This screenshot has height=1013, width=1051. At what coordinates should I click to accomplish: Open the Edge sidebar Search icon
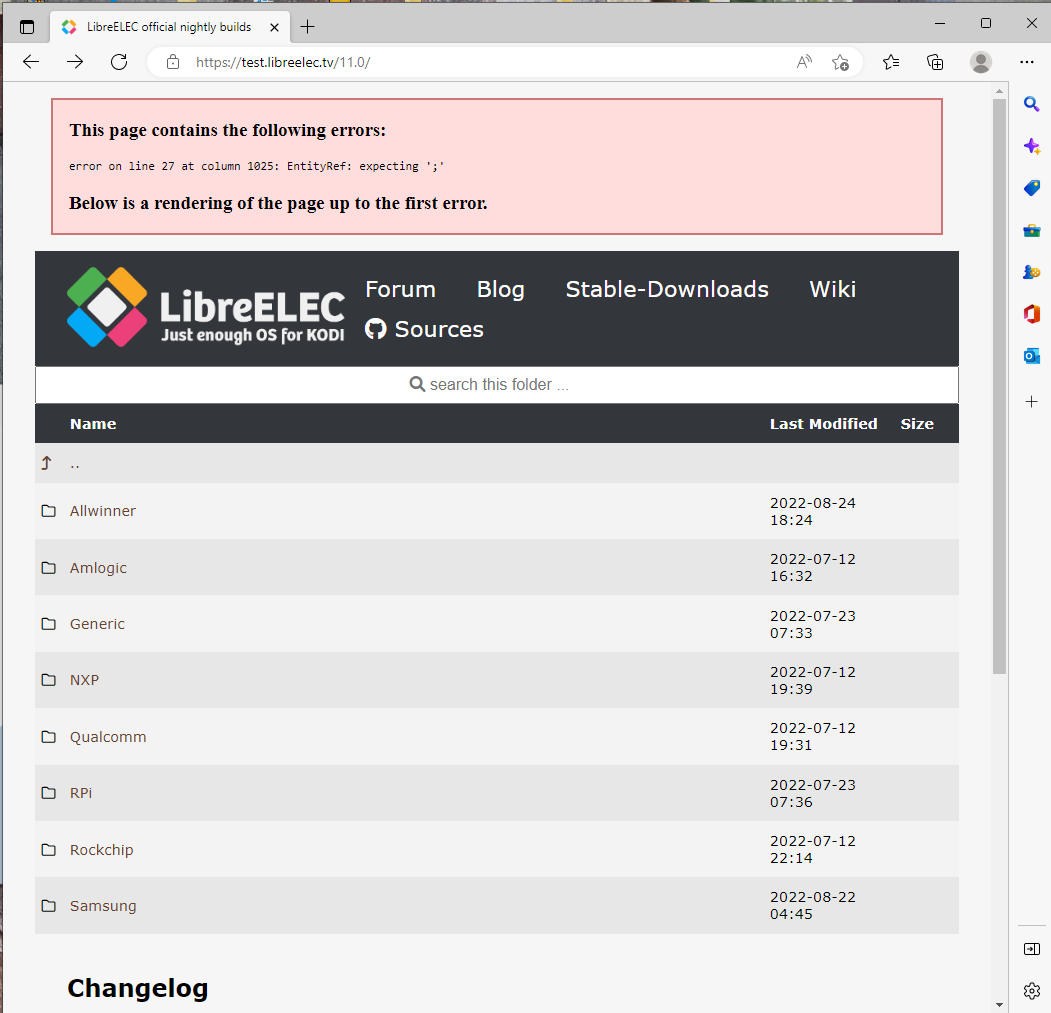coord(1031,104)
